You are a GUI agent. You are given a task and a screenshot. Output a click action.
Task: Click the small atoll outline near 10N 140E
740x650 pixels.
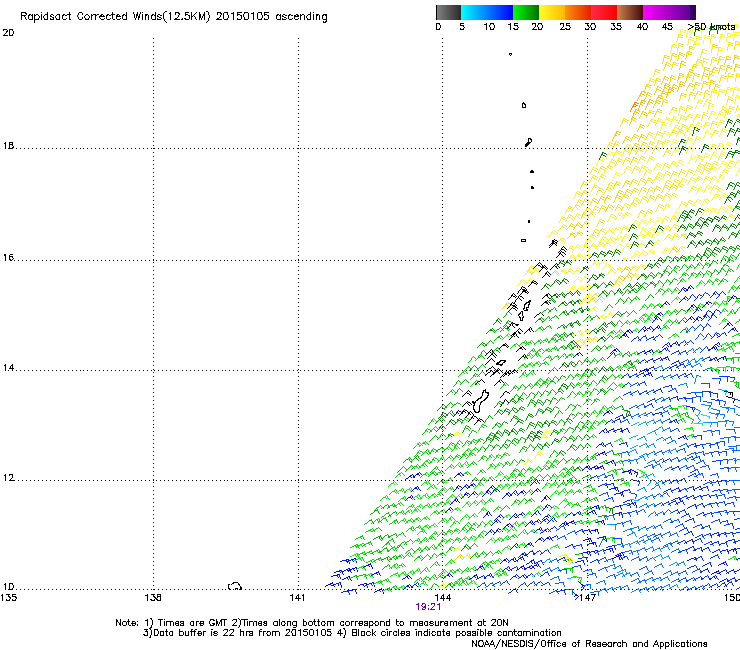(x=235, y=586)
